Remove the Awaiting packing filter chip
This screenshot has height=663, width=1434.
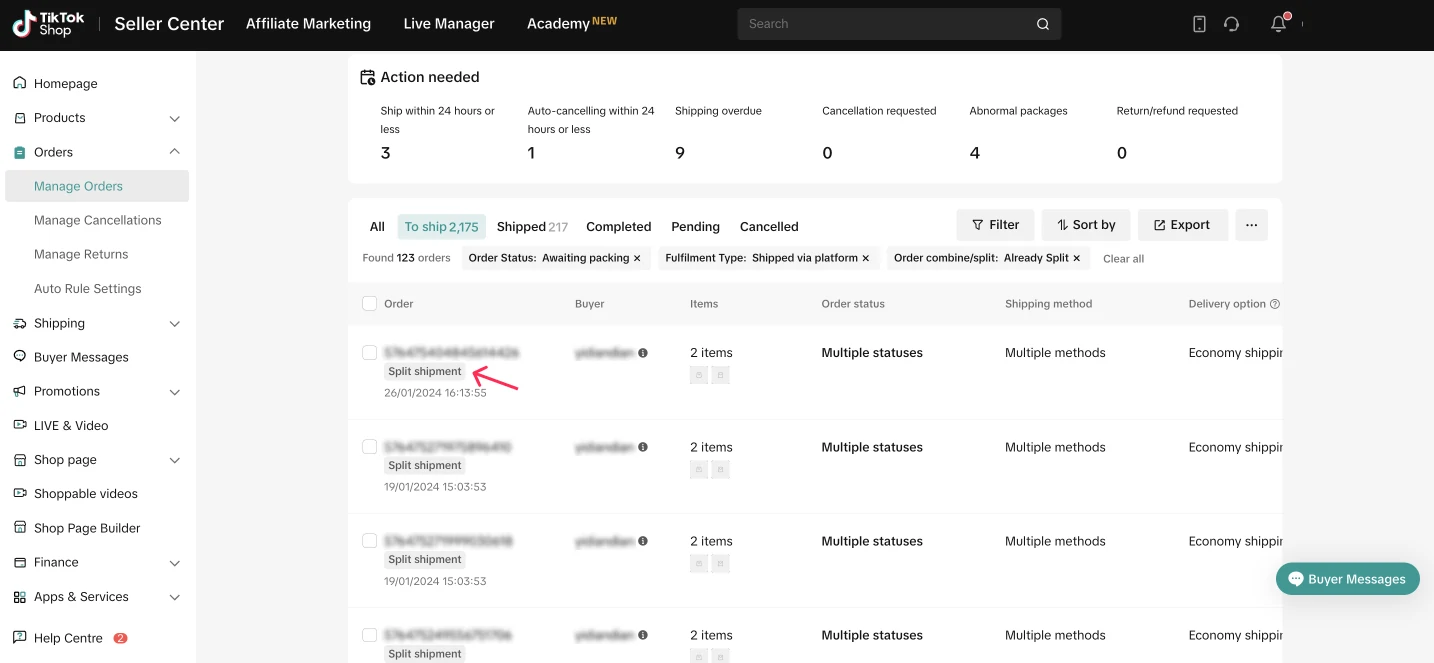tap(637, 258)
